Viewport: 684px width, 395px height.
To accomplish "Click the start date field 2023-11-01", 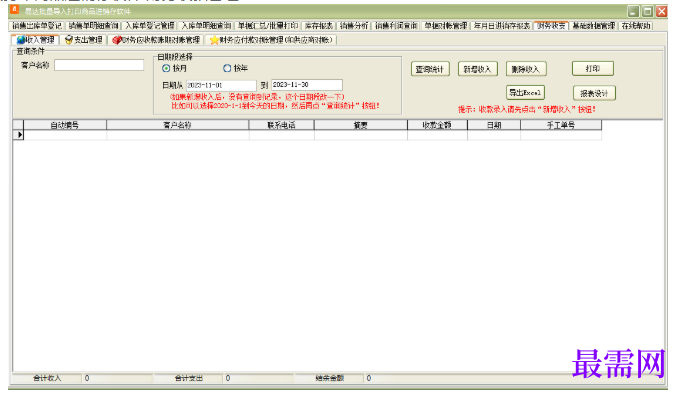I will (x=221, y=85).
